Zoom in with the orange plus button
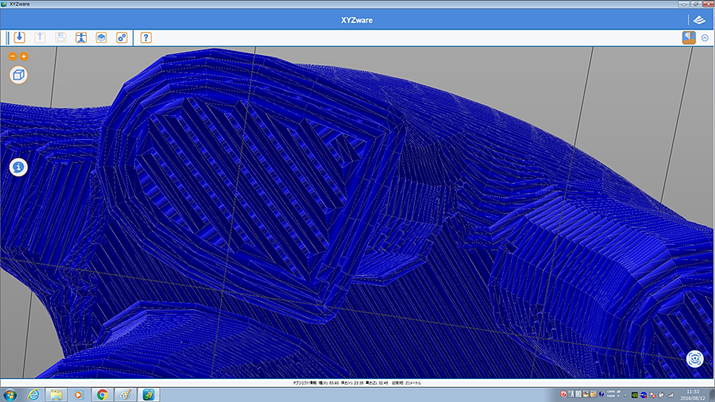This screenshot has height=402, width=715. coord(24,57)
